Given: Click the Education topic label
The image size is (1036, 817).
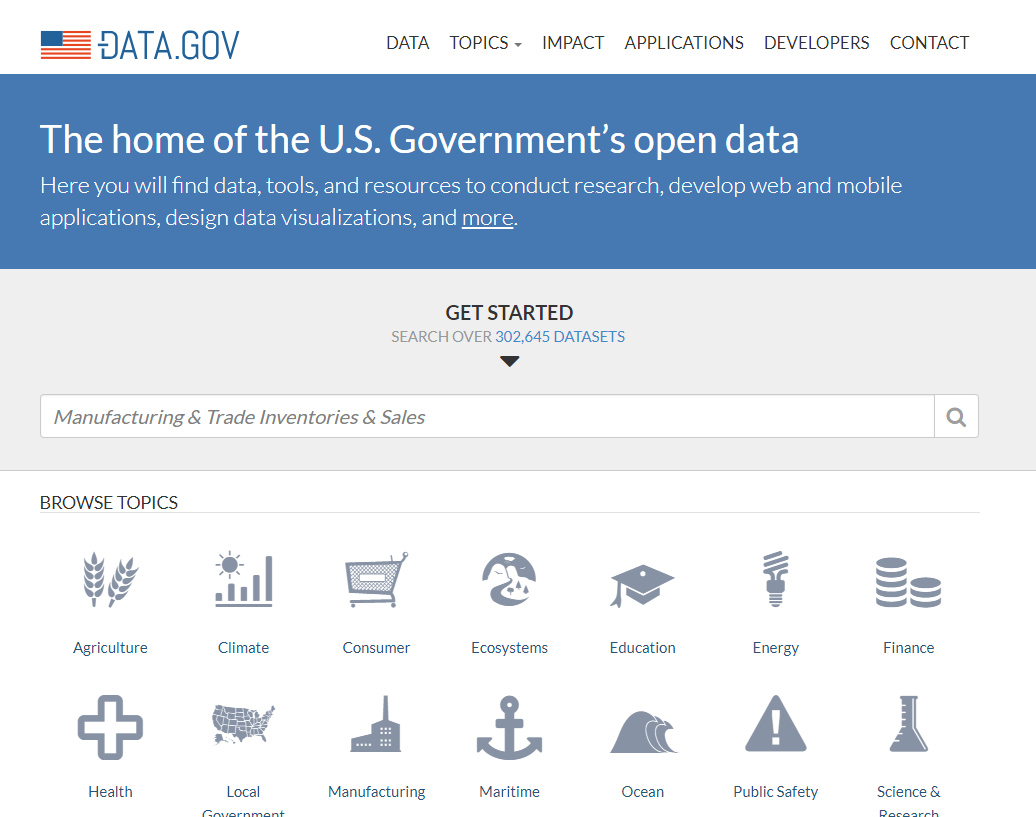Looking at the screenshot, I should tap(642, 648).
